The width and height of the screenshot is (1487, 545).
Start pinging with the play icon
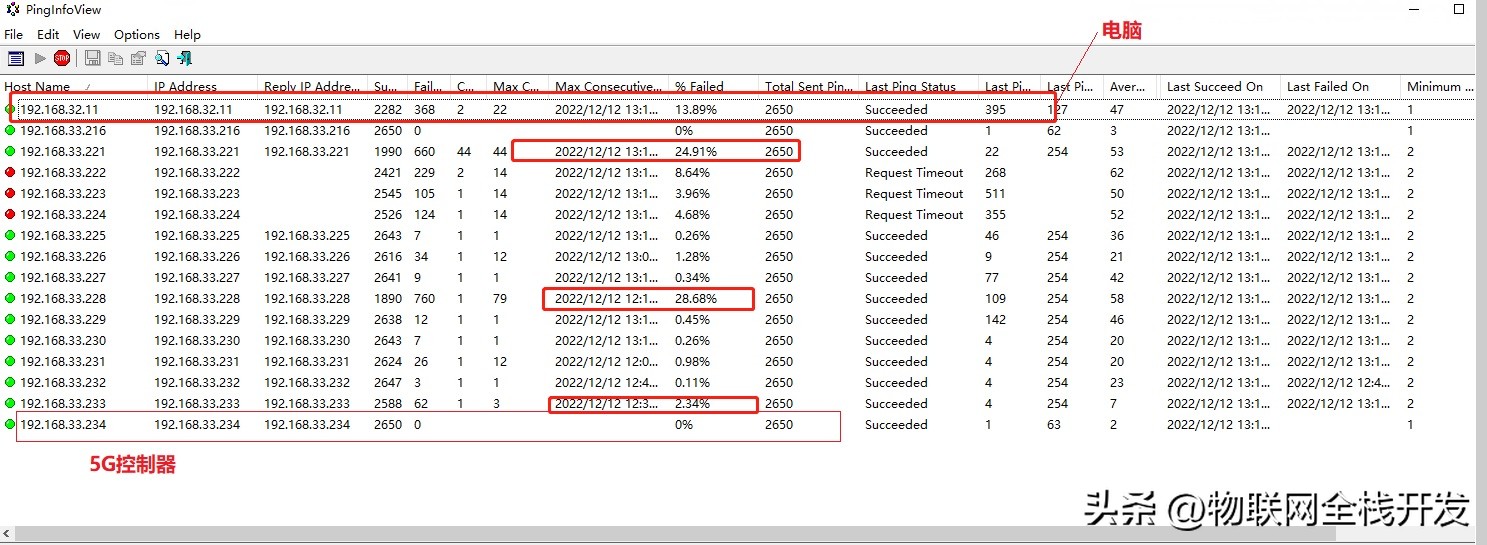(x=40, y=59)
